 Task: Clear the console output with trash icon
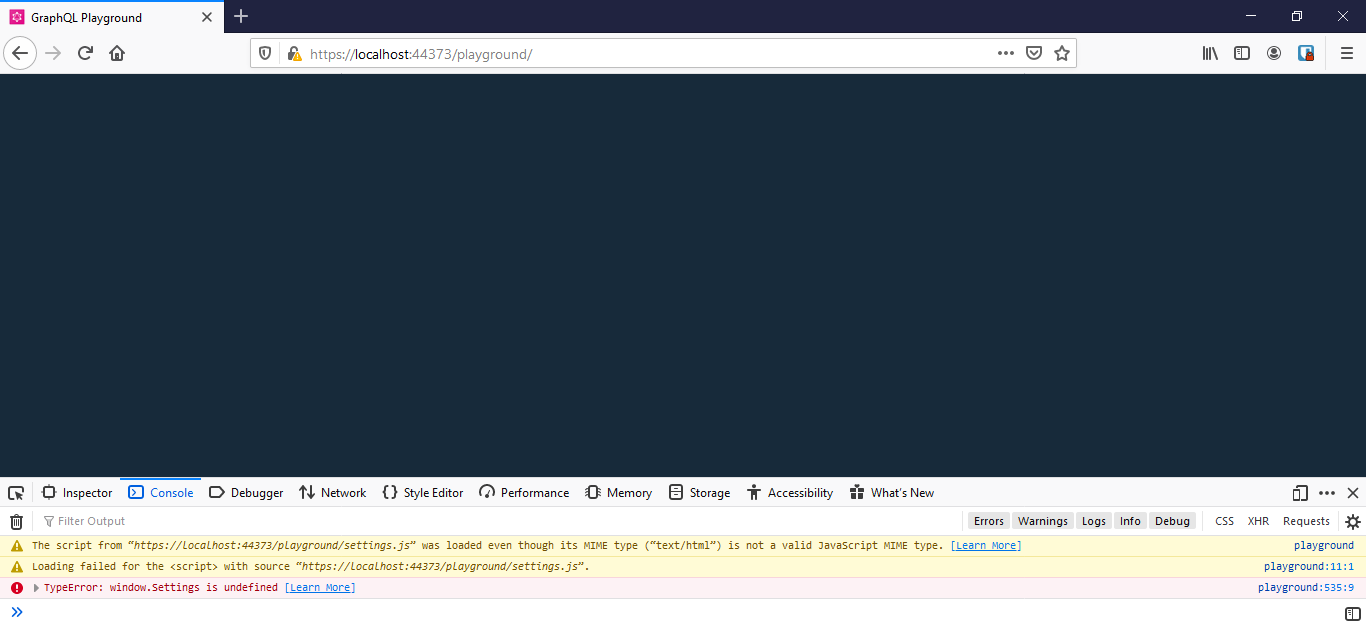[x=16, y=520]
